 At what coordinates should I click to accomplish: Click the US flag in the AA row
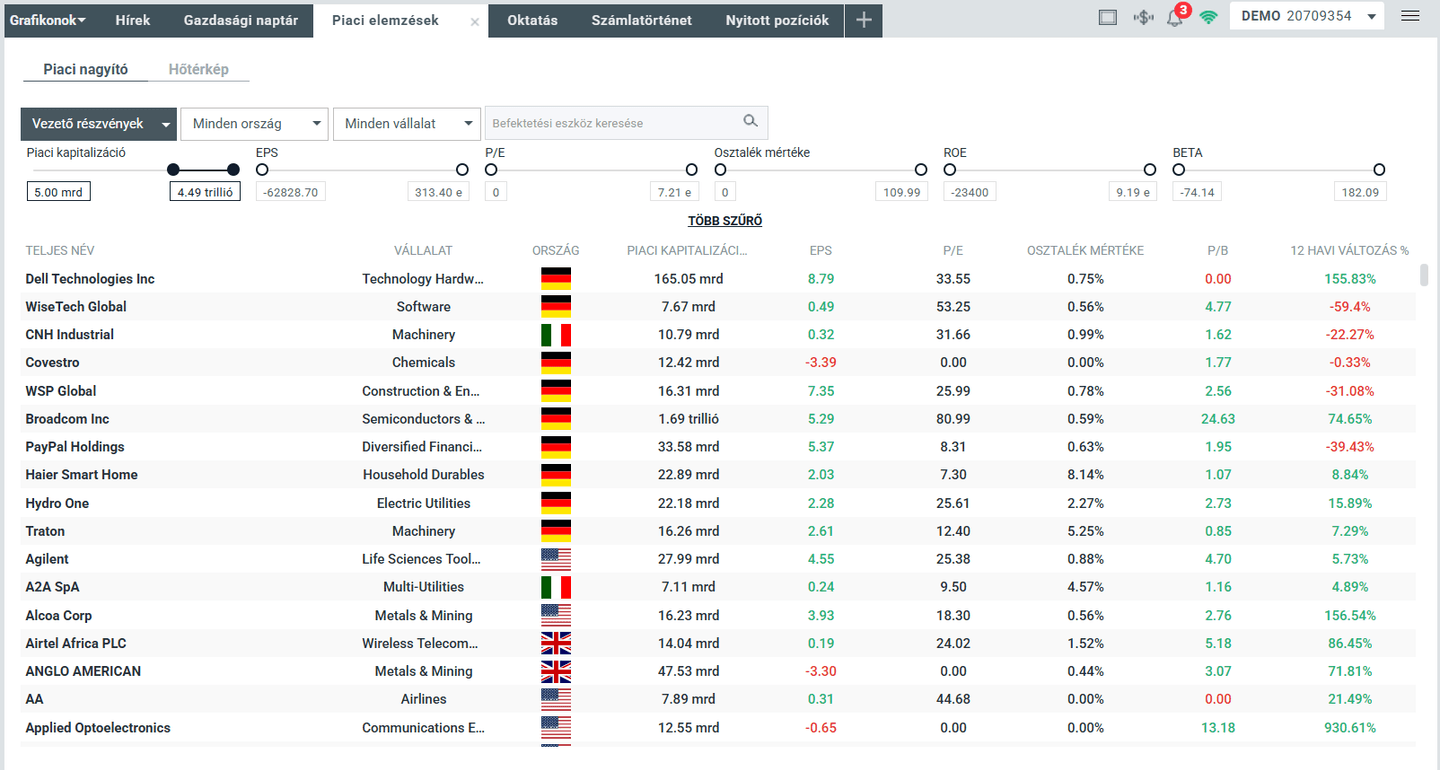click(x=556, y=699)
